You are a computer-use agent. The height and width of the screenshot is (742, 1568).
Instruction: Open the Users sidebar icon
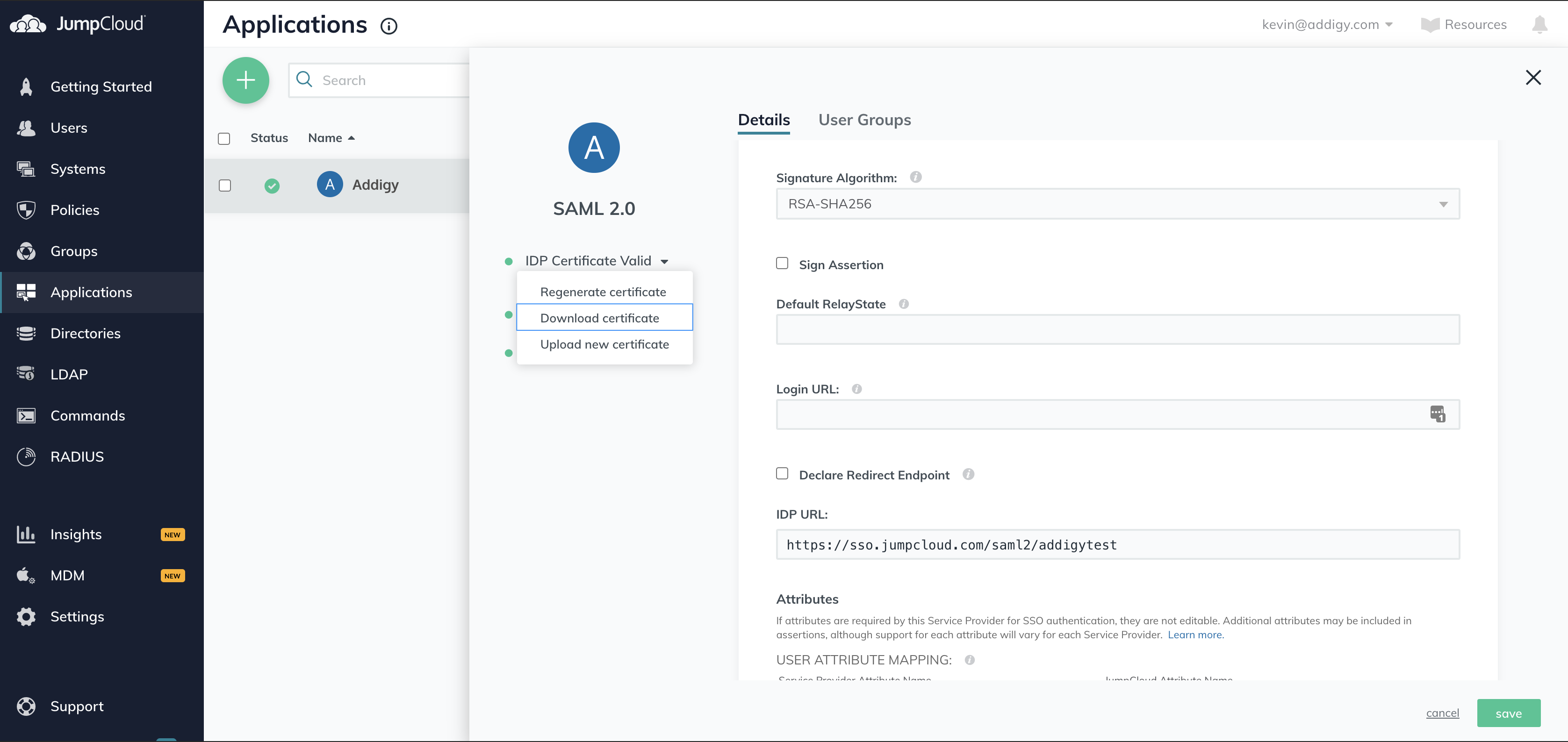tap(26, 128)
